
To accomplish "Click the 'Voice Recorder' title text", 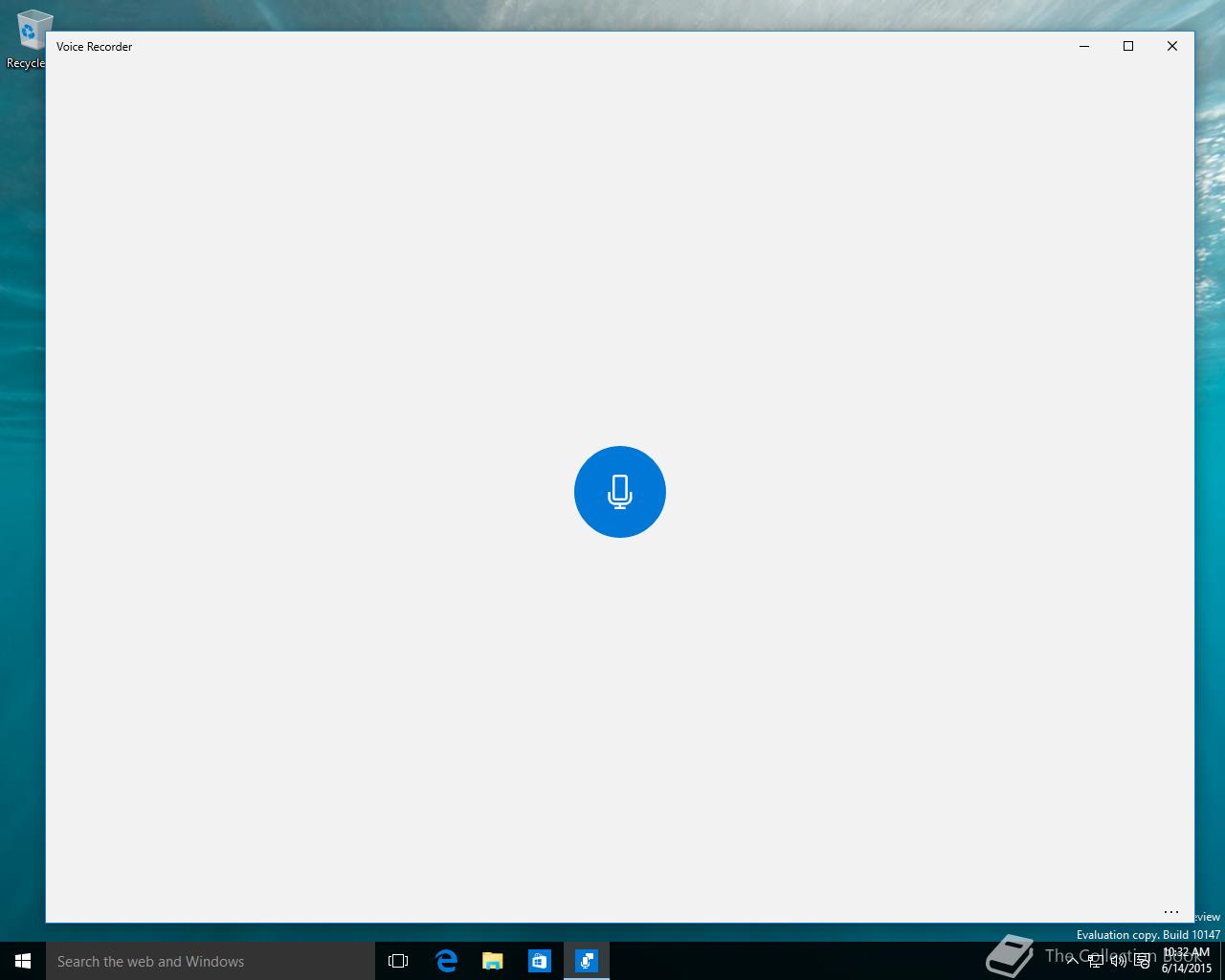I will point(94,46).
